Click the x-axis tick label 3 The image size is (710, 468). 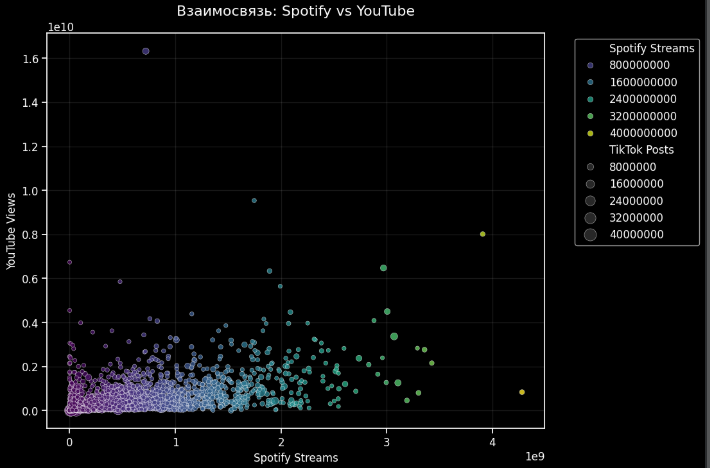click(387, 442)
